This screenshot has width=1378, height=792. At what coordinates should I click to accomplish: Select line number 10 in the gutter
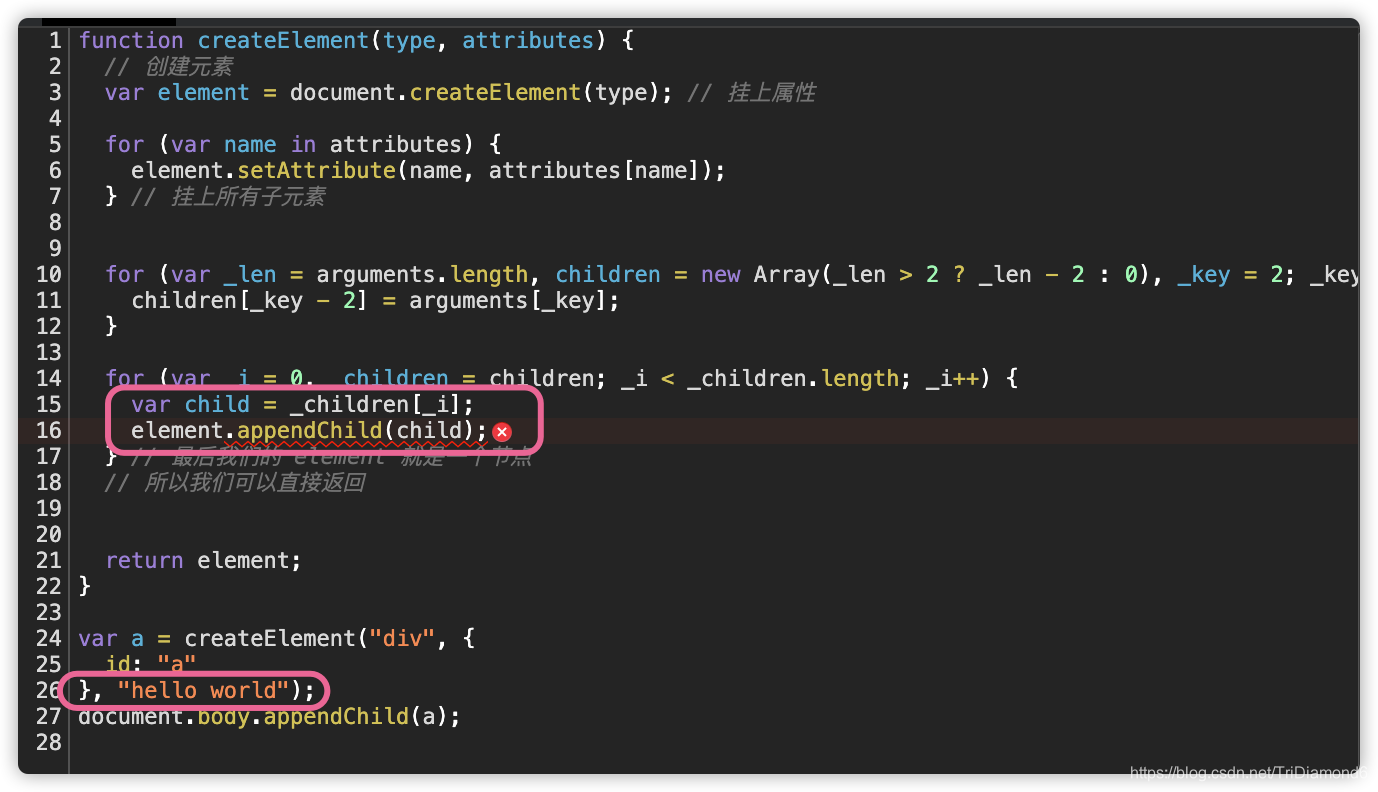tap(48, 274)
